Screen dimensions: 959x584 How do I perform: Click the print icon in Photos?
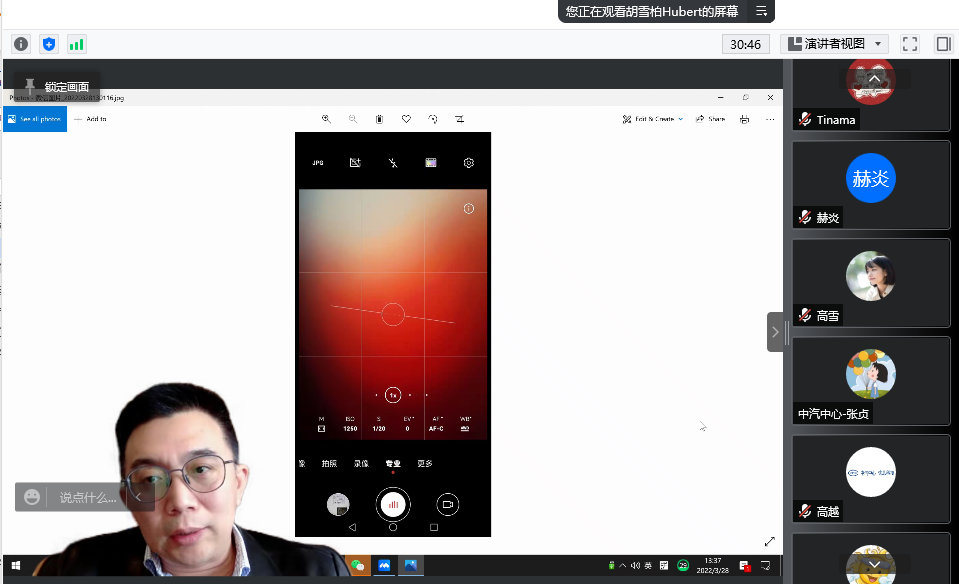point(744,119)
